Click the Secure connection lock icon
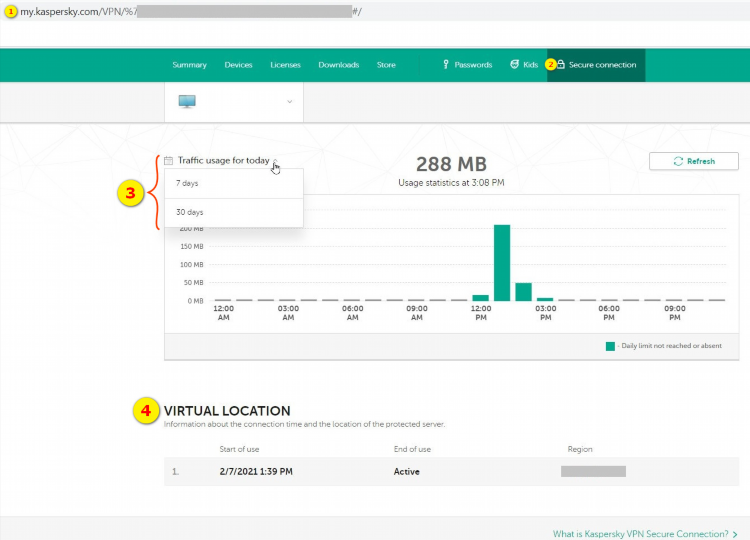The width and height of the screenshot is (750, 540). 561,64
